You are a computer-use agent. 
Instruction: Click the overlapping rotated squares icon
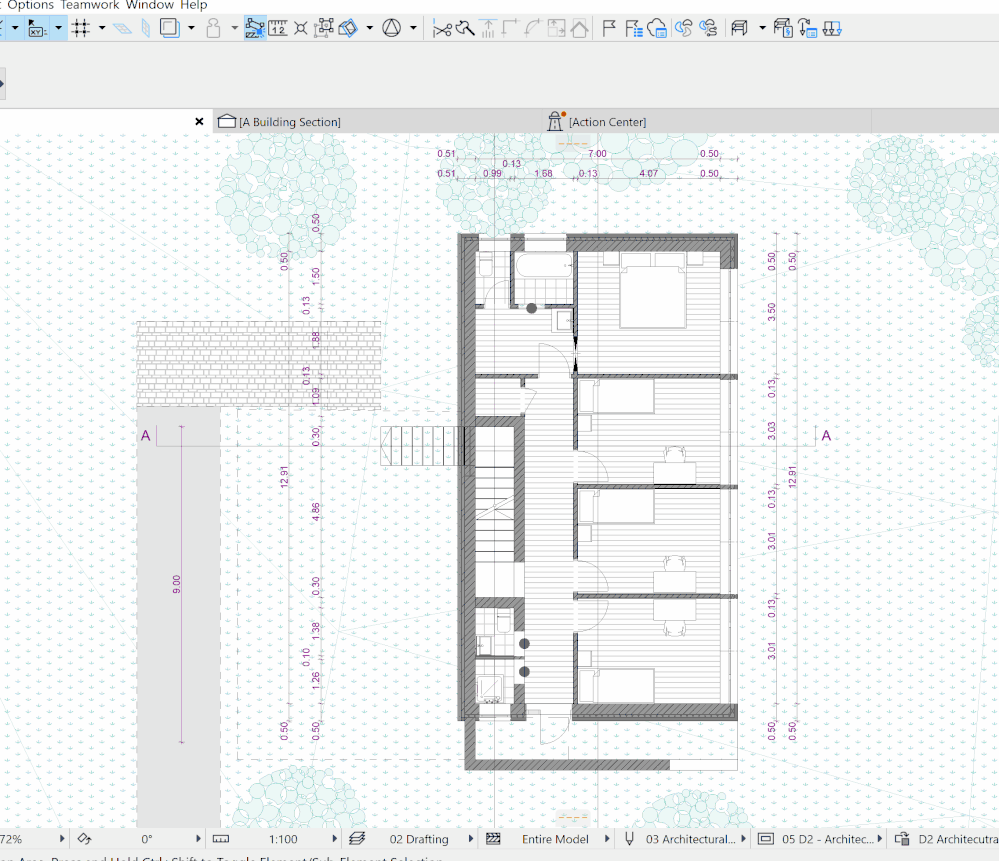(348, 29)
